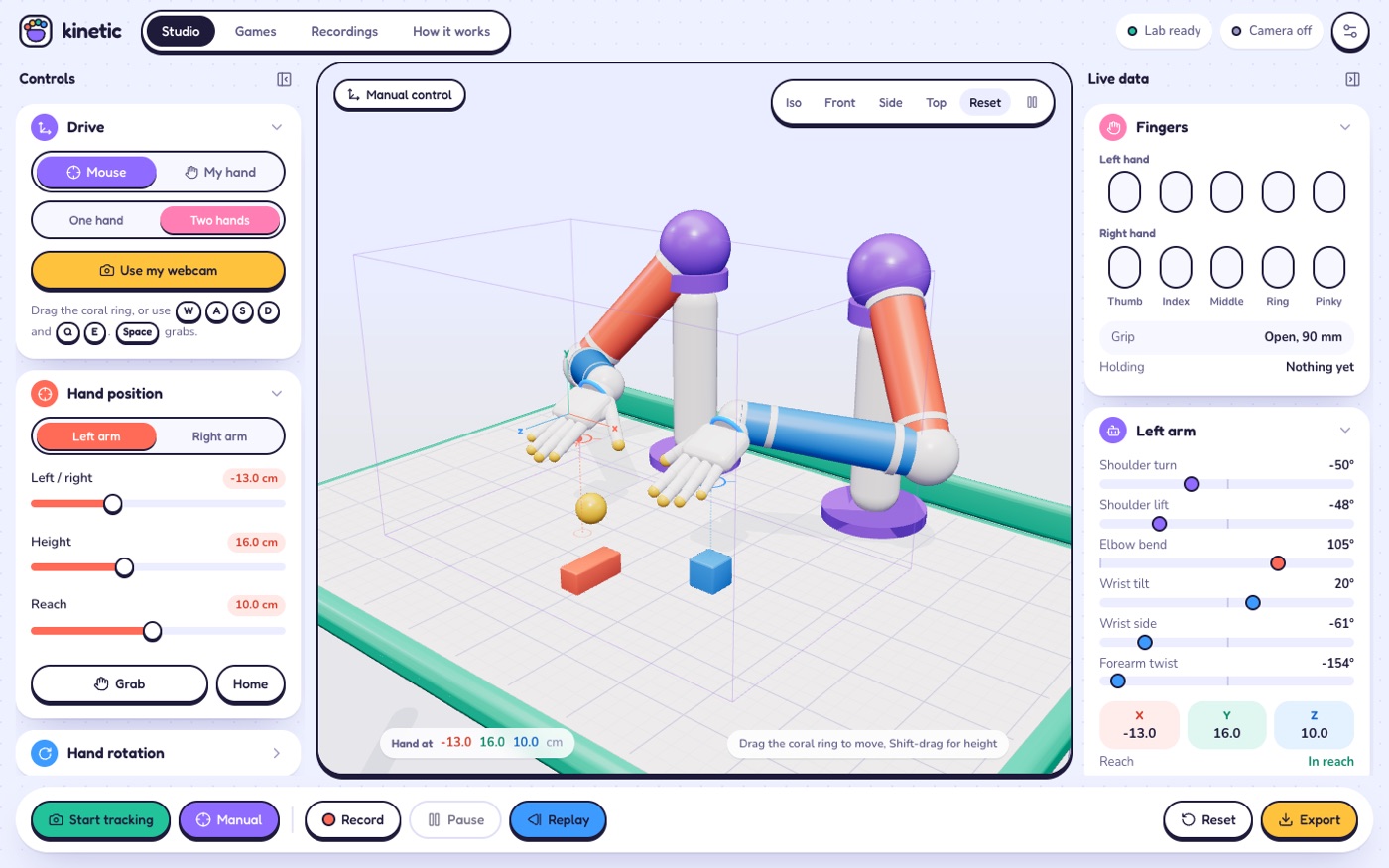
Task: Send the hand Home
Action: pyautogui.click(x=250, y=684)
